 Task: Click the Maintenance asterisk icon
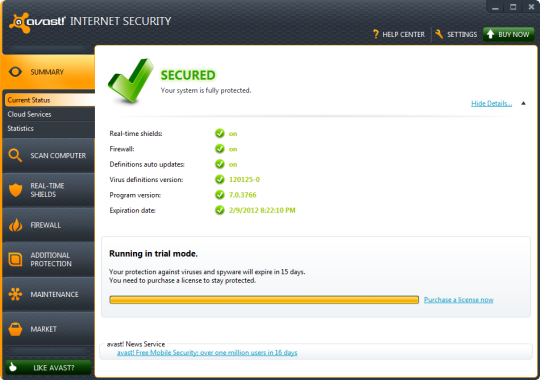[x=15, y=294]
